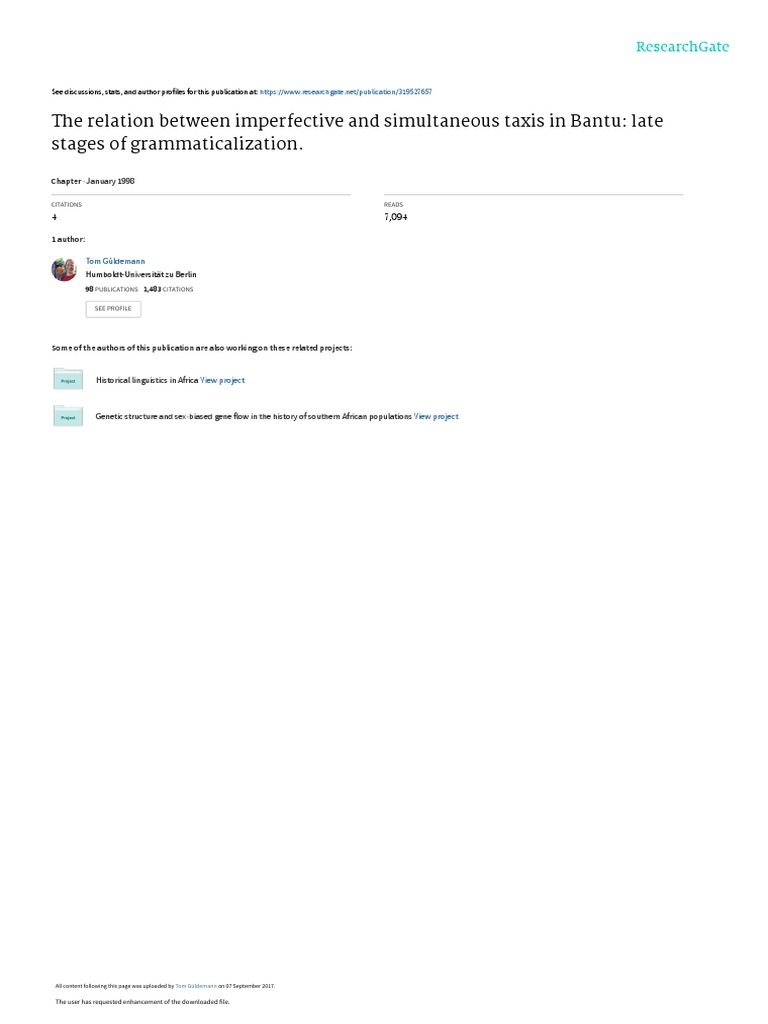Screen dimensions: 768x1024
Task: Click the 1,483 Citations author stat
Action: click(x=168, y=289)
